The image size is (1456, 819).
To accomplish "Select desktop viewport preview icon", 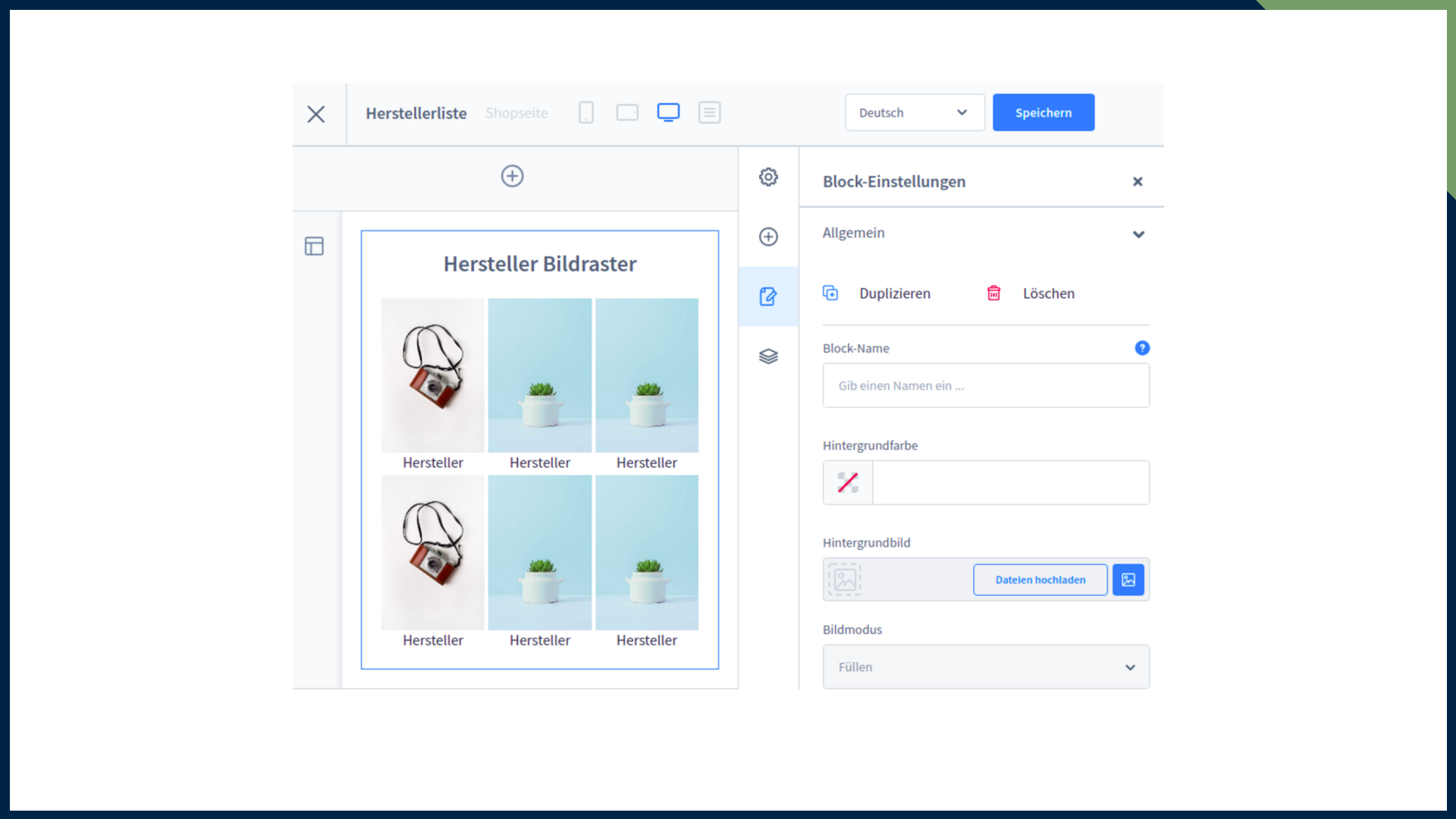I will 668,113.
